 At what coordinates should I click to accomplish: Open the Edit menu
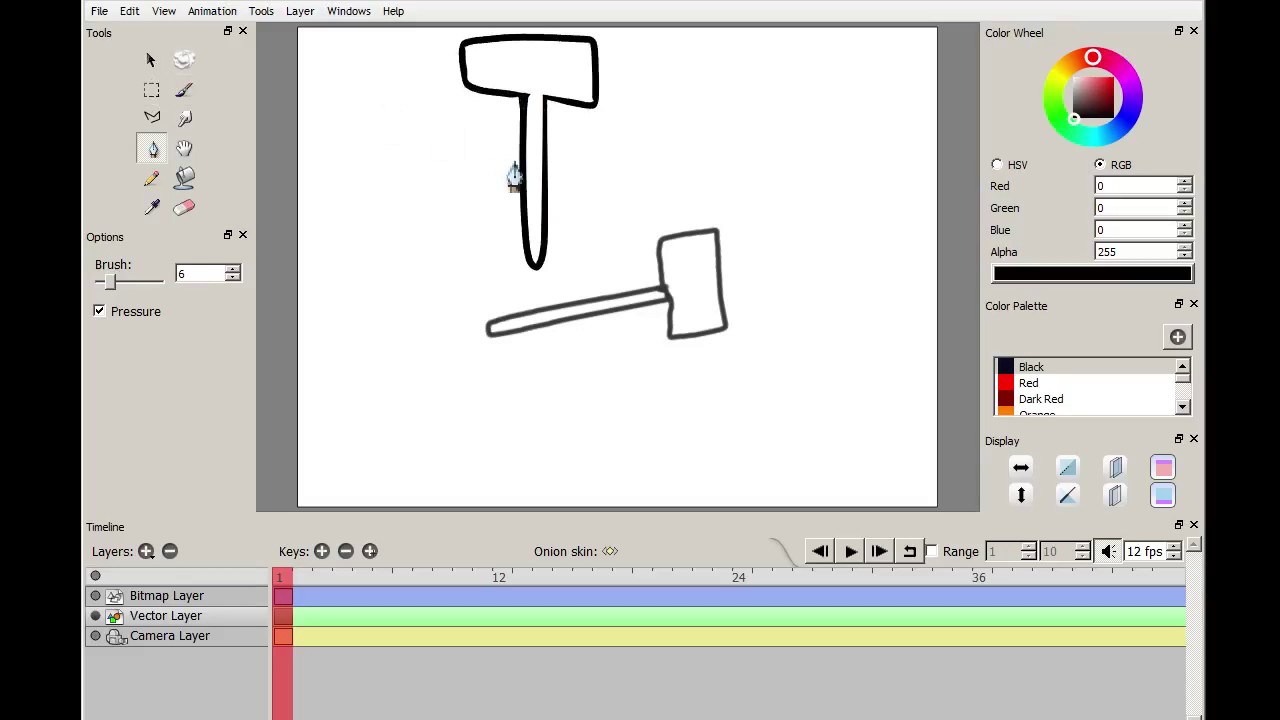tap(130, 11)
